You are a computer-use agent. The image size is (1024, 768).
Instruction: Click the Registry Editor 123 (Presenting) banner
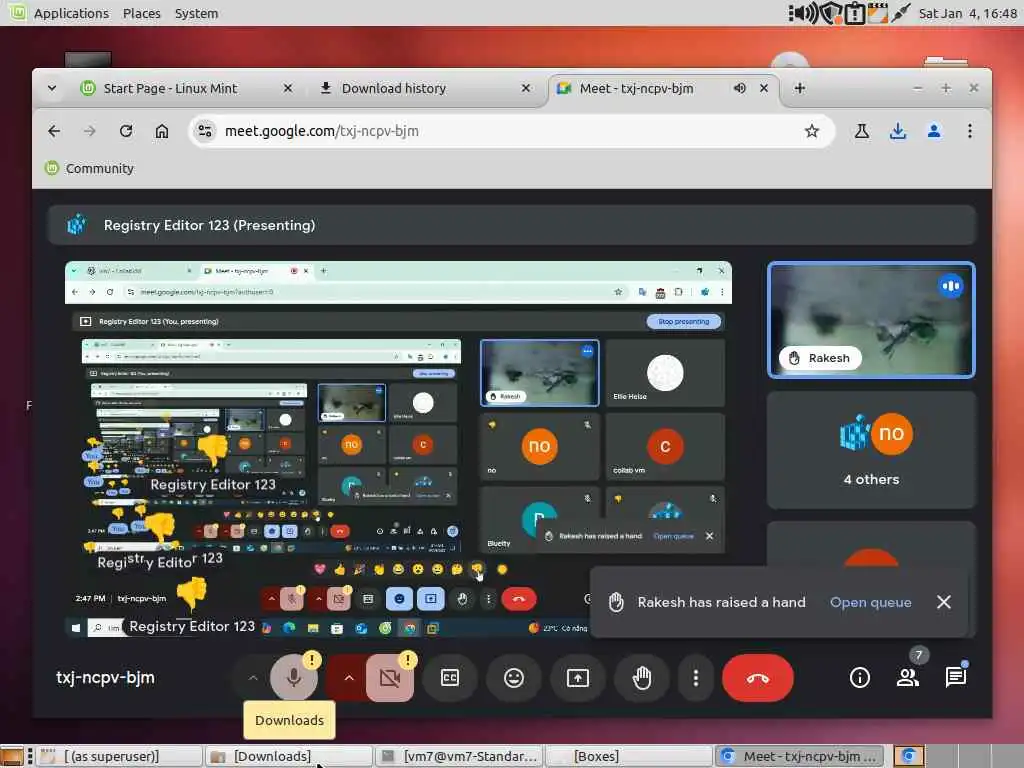pos(511,225)
